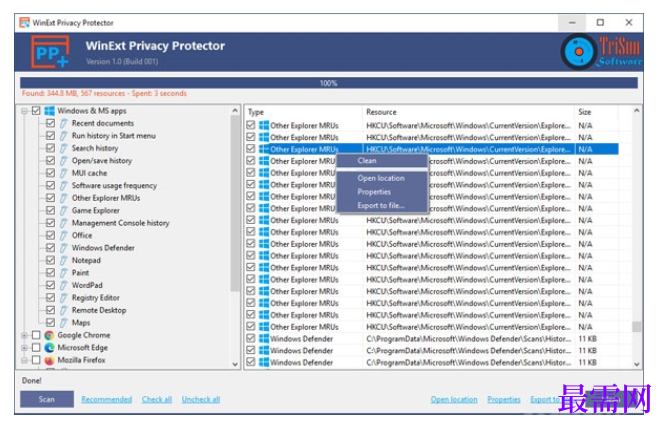Click the brush icon beside Open/save history

pyautogui.click(x=64, y=161)
